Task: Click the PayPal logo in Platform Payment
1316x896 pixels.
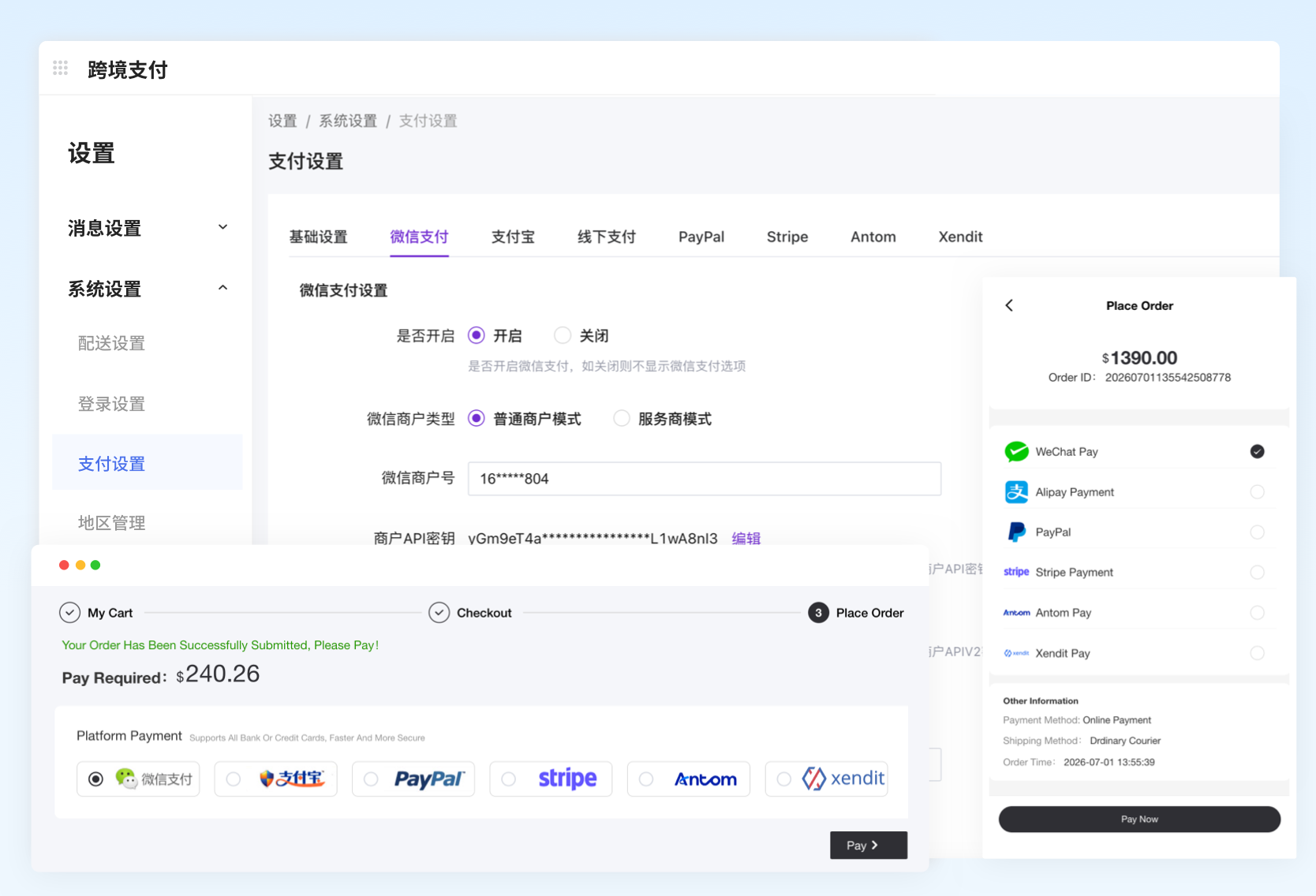Action: point(430,778)
